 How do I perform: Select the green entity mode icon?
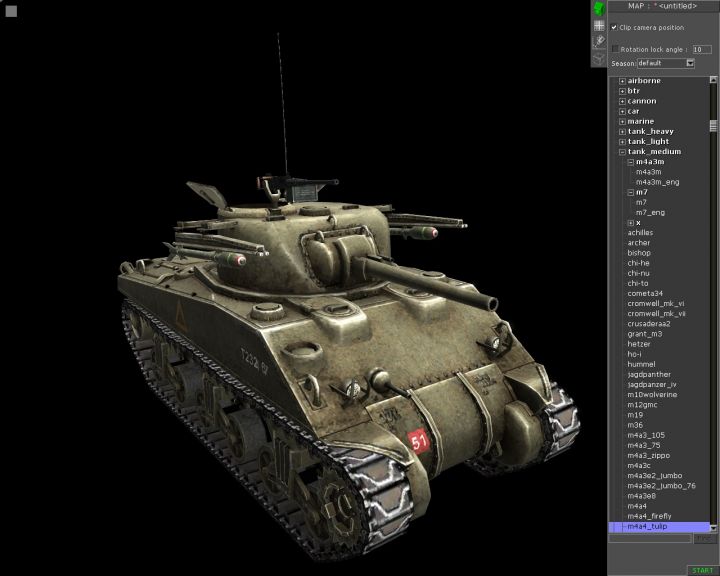tap(598, 9)
